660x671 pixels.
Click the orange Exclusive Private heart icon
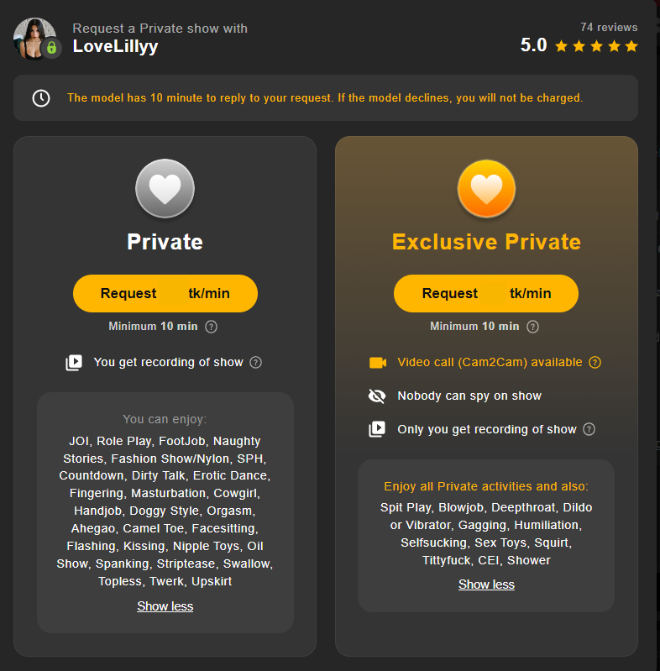click(x=486, y=189)
